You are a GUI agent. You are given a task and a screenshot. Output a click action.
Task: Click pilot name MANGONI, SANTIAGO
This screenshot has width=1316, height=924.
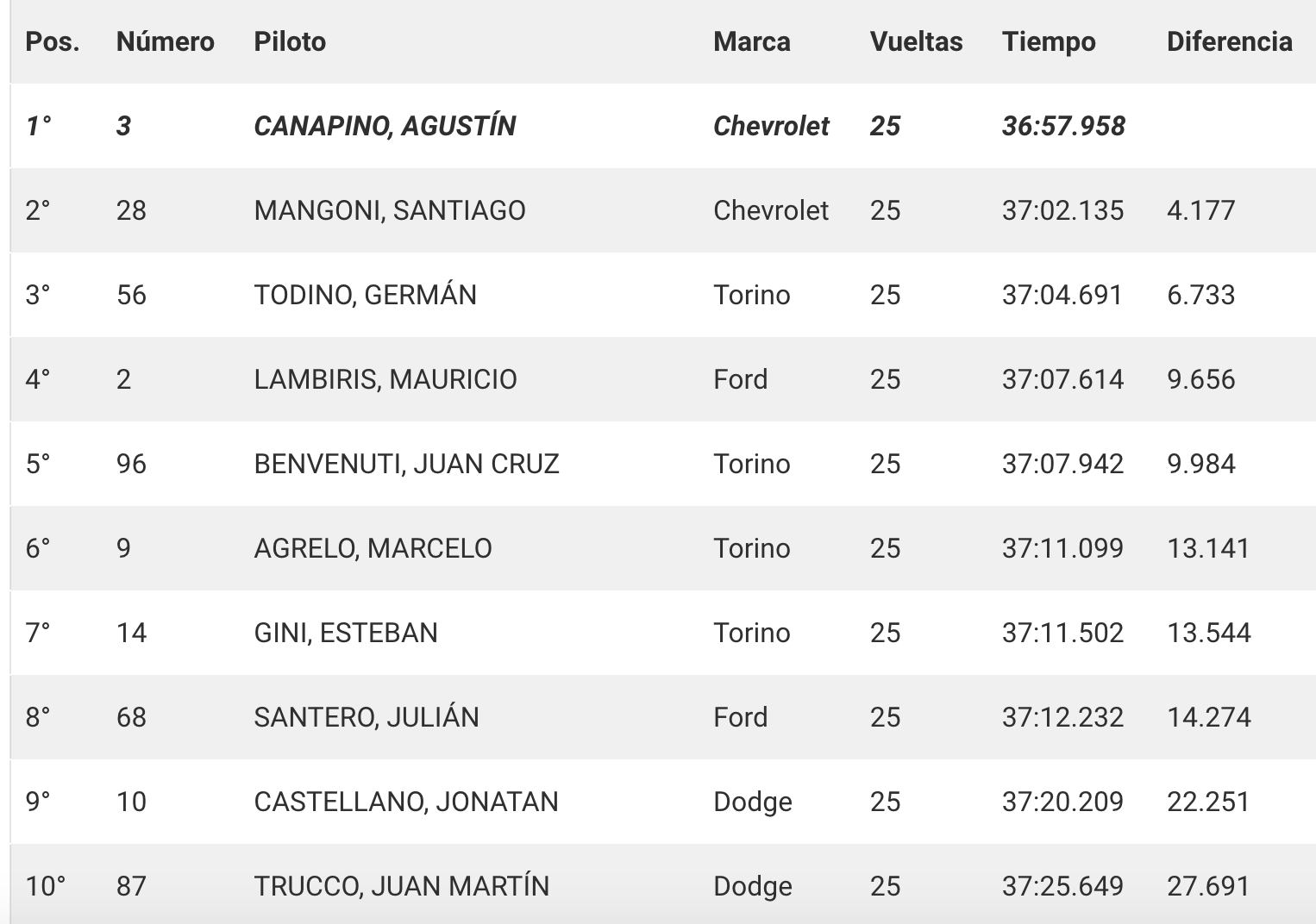click(390, 210)
